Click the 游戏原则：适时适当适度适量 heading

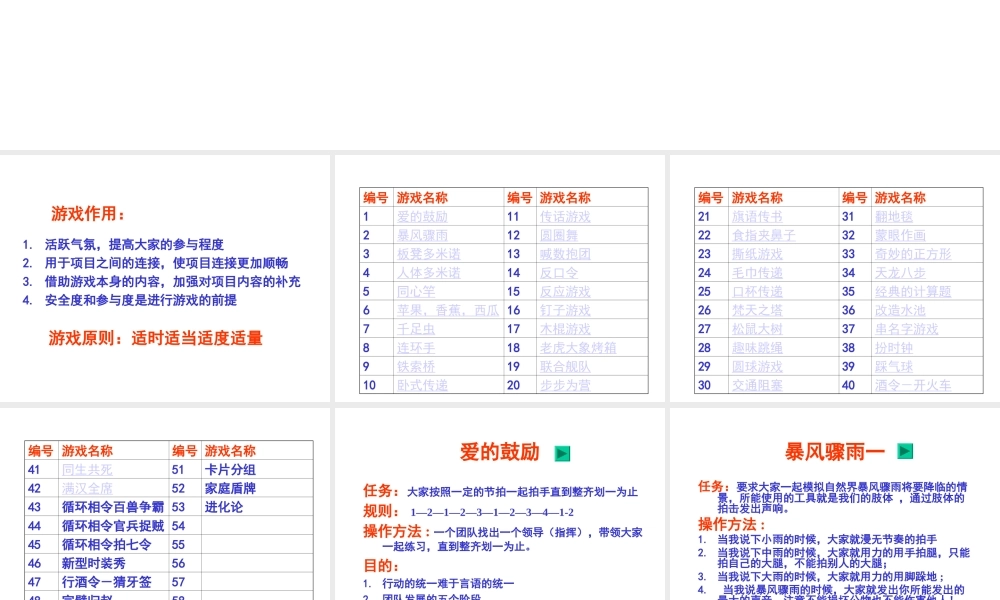pos(156,338)
